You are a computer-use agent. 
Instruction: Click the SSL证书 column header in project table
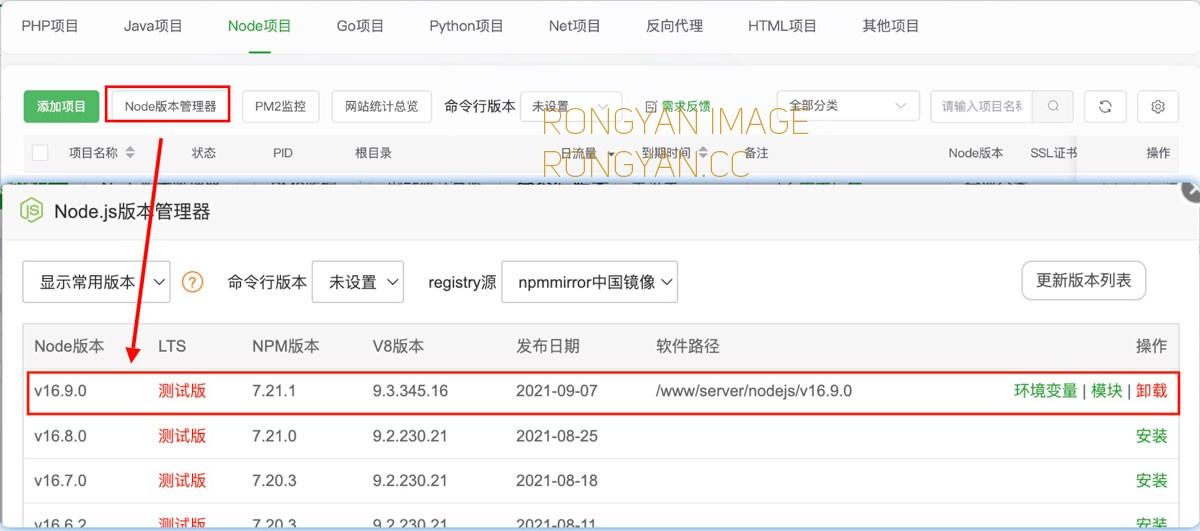(1053, 153)
